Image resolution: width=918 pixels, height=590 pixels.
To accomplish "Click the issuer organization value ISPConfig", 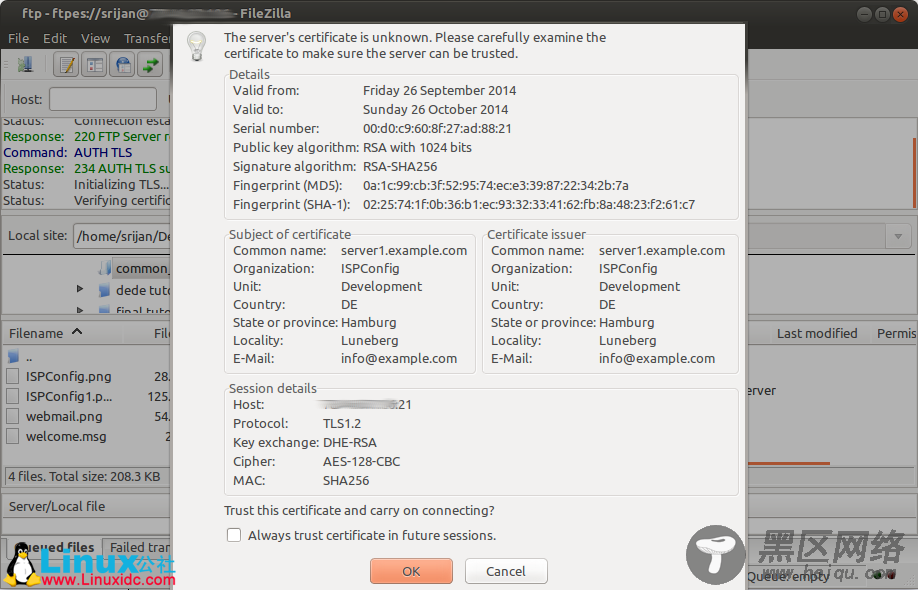I will [x=628, y=269].
